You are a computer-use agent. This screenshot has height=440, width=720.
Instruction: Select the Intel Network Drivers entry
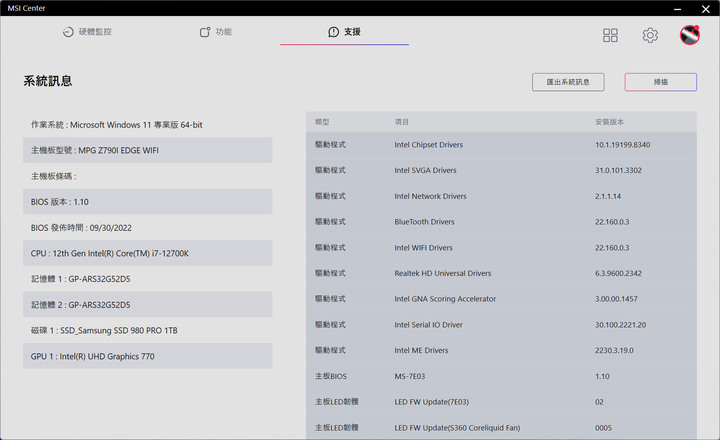pyautogui.click(x=501, y=196)
